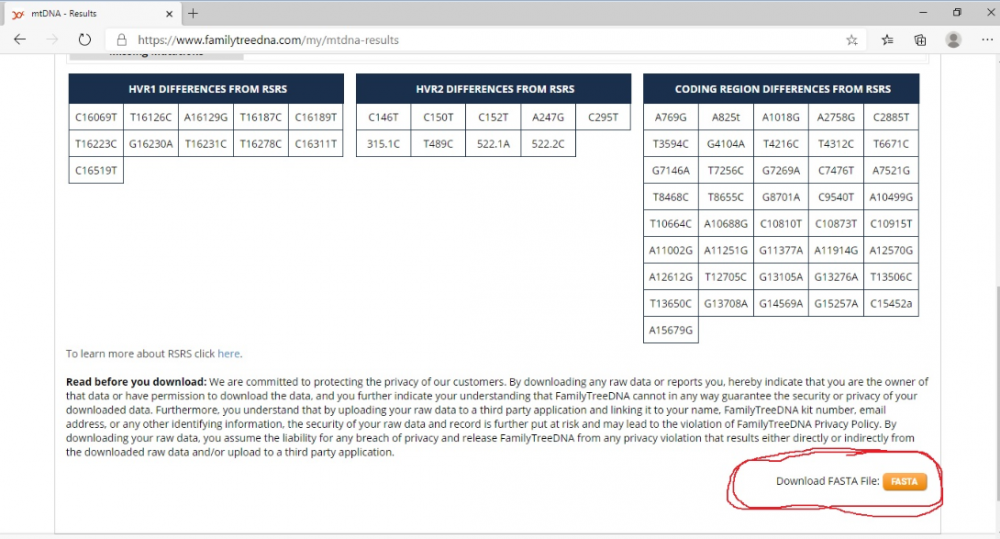Click the G8701A coding region cell
The image size is (1000, 539).
(x=781, y=197)
